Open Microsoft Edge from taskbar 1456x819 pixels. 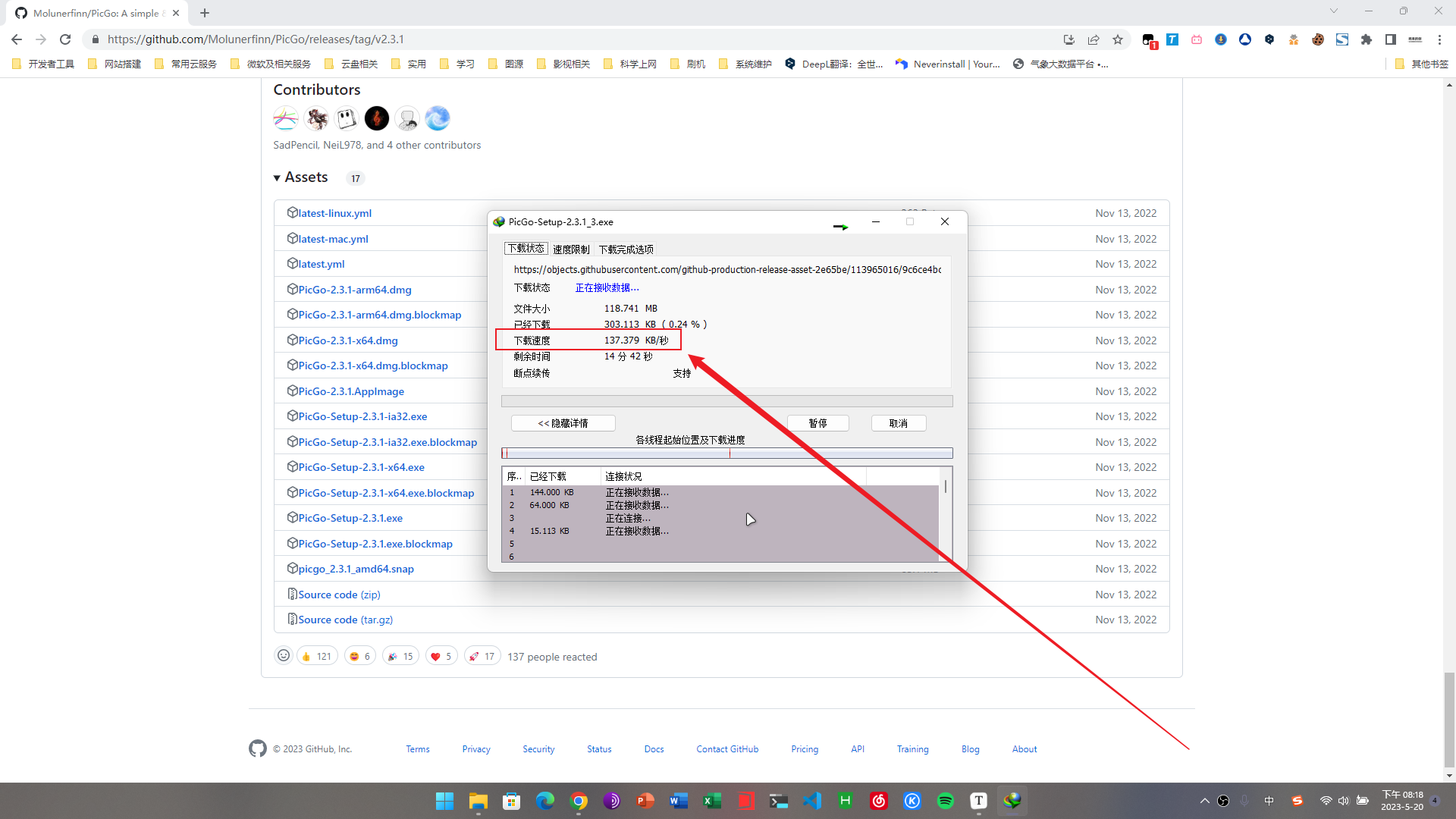(545, 801)
